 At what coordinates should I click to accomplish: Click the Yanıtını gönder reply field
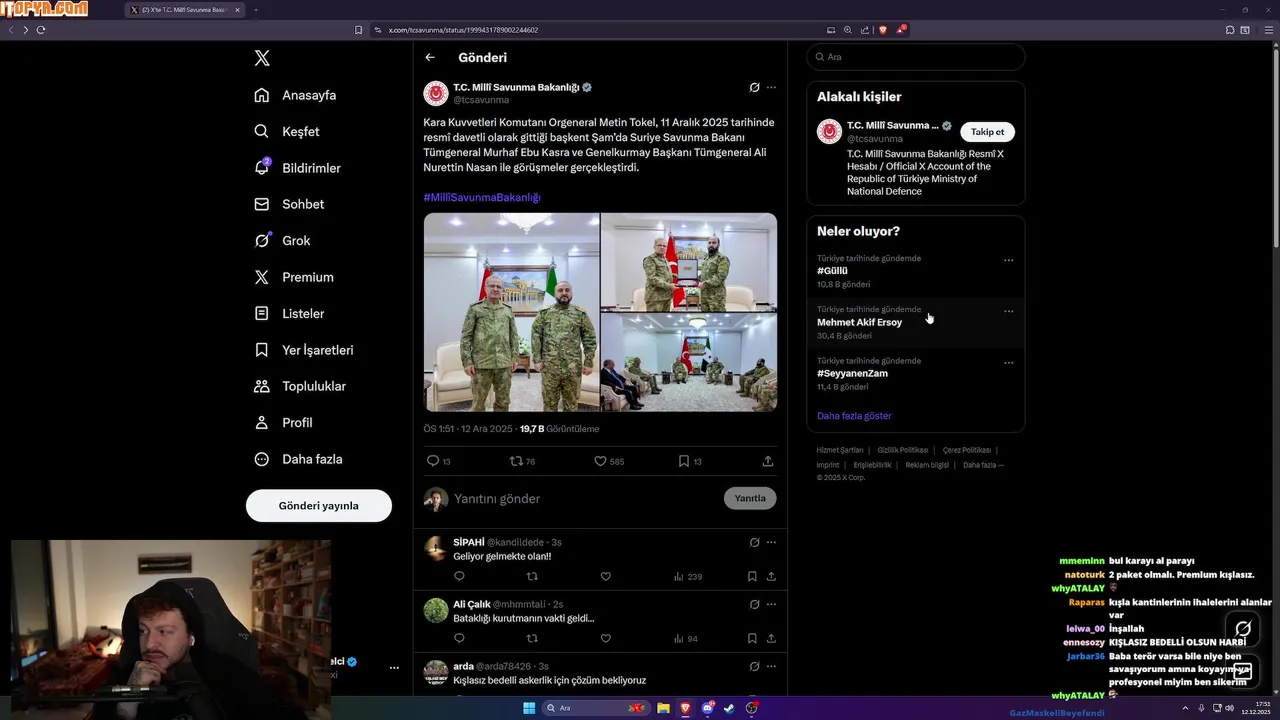tap(585, 498)
